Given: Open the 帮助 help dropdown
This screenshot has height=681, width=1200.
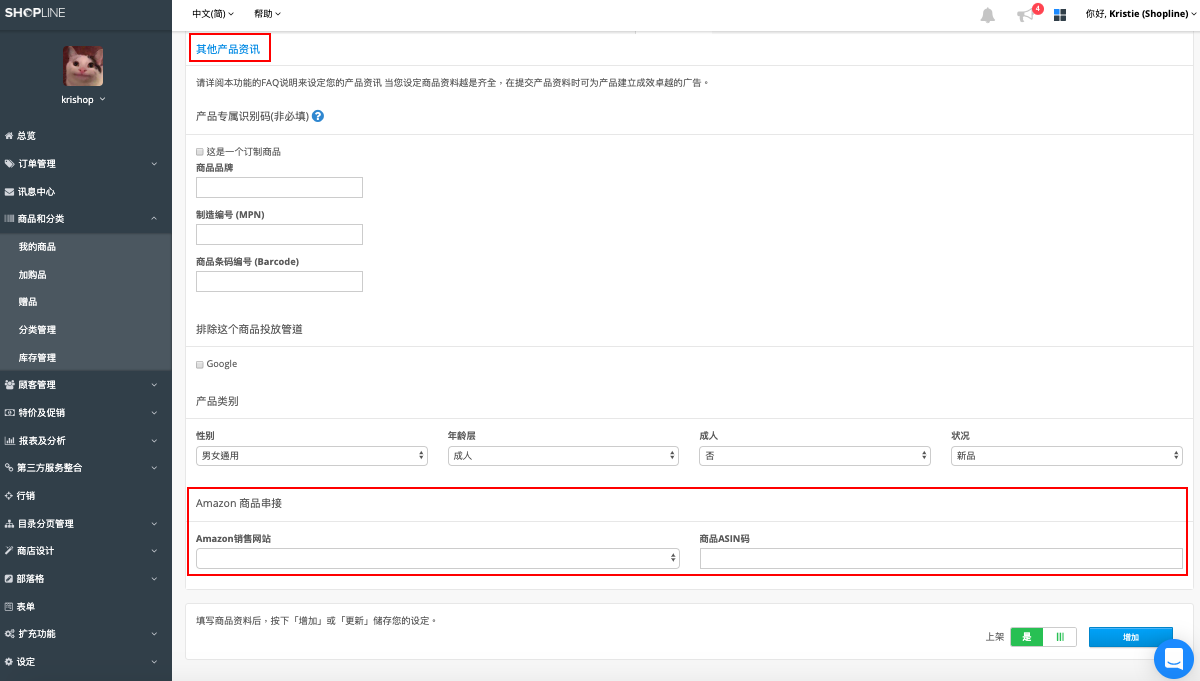Looking at the screenshot, I should (268, 14).
